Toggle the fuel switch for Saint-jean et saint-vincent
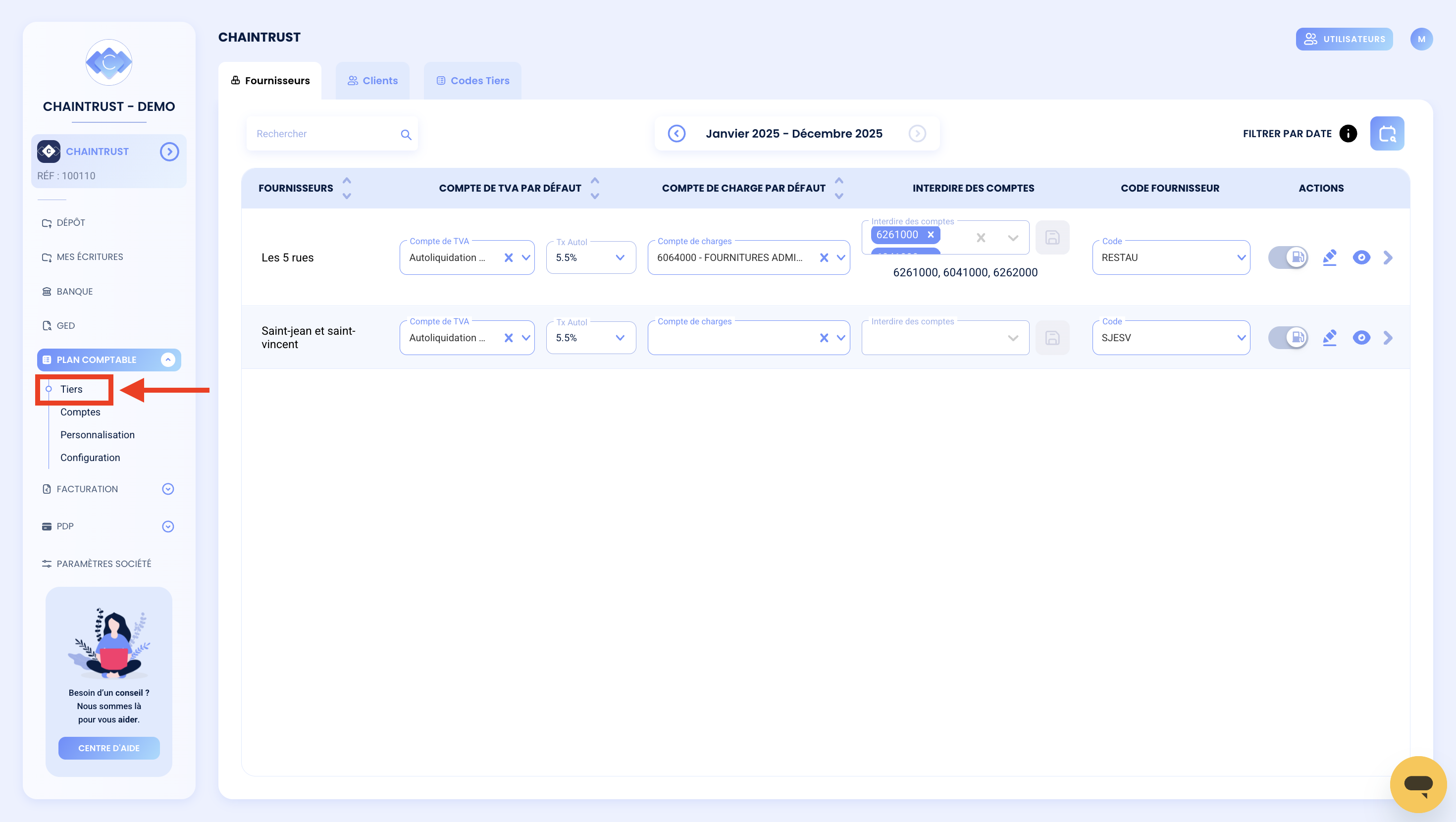1456x822 pixels. pyautogui.click(x=1288, y=338)
